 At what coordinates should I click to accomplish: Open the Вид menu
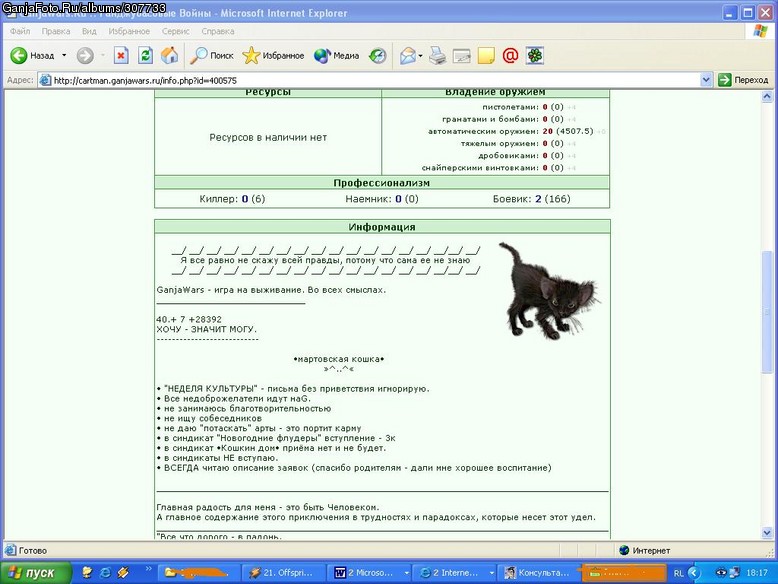coord(89,31)
